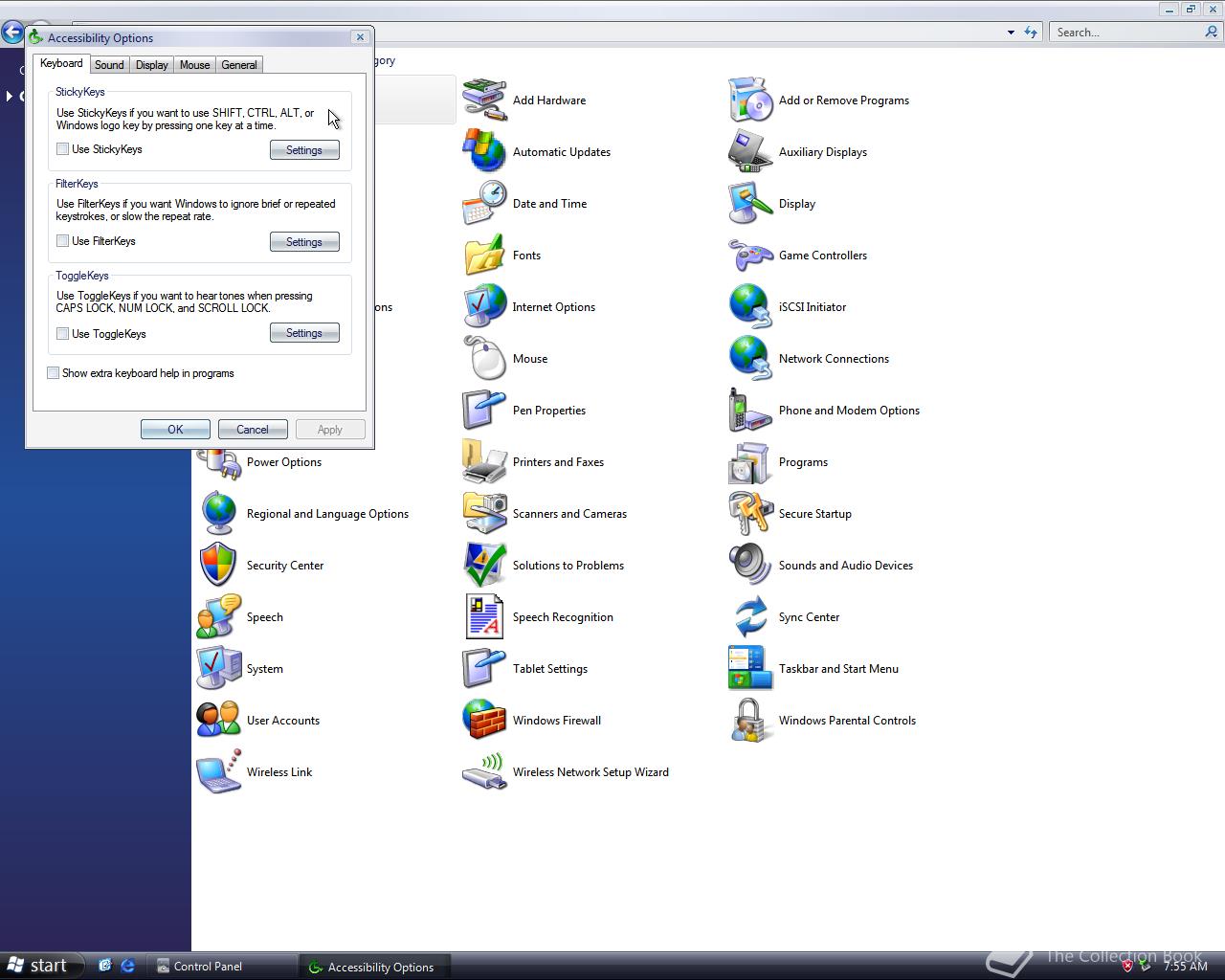The image size is (1225, 980).
Task: Open the User Accounts icon
Action: coord(218,721)
